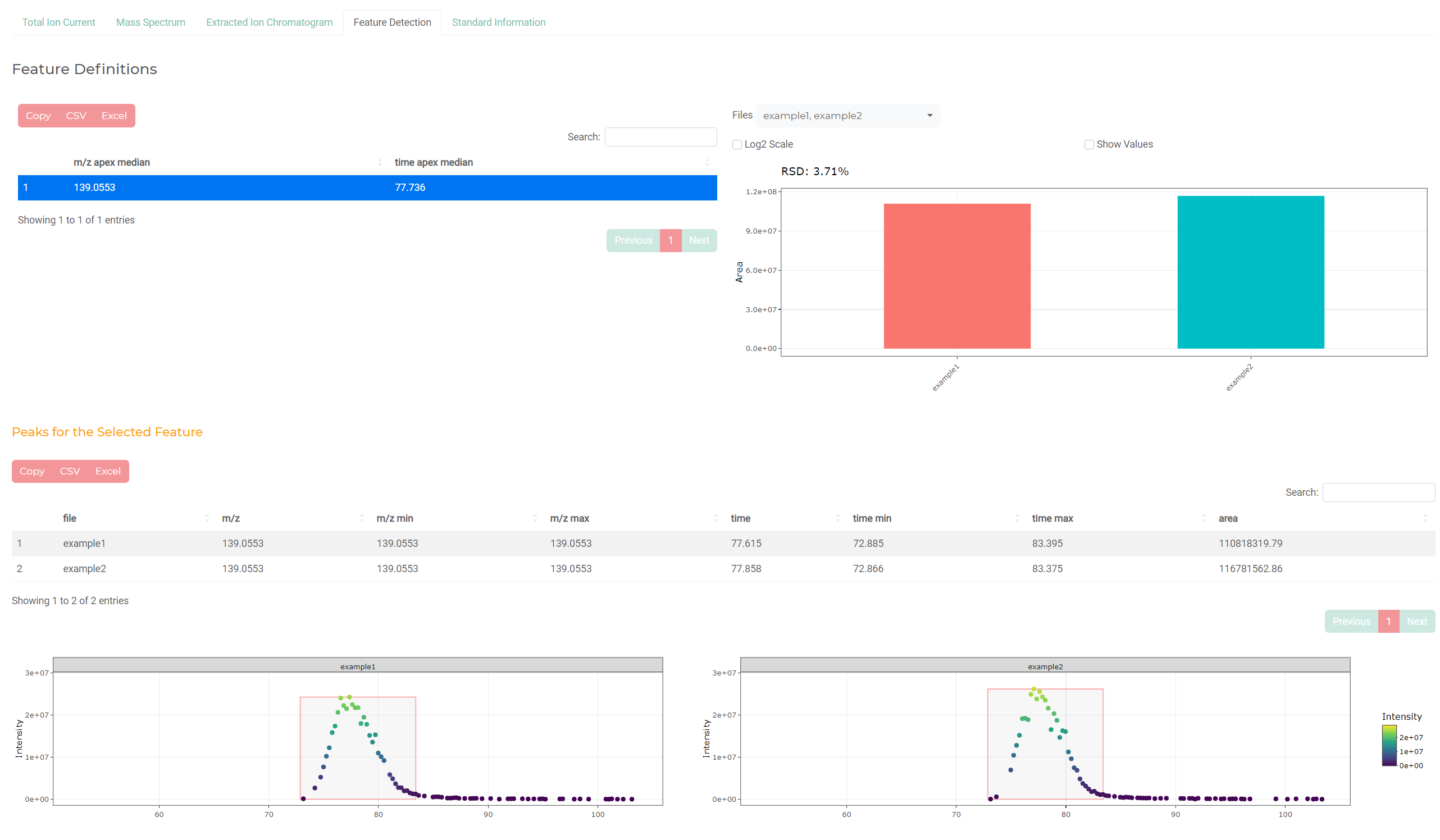
Task: Click Previous in Feature Definitions pagination
Action: tap(633, 240)
